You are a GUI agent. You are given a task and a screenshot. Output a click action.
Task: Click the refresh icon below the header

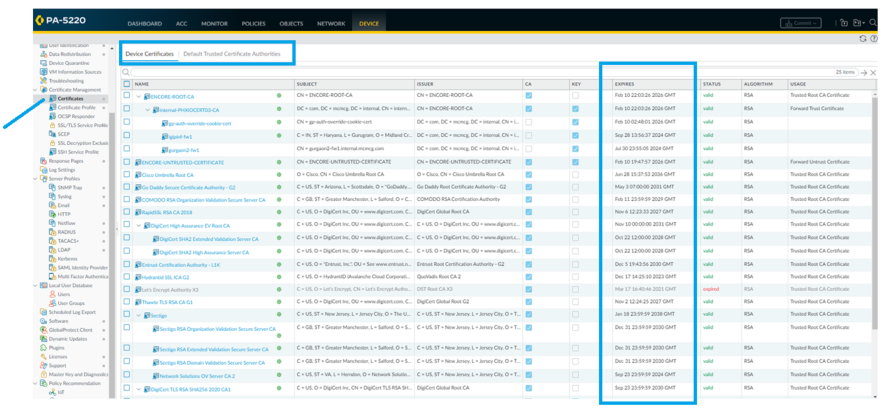[863, 39]
